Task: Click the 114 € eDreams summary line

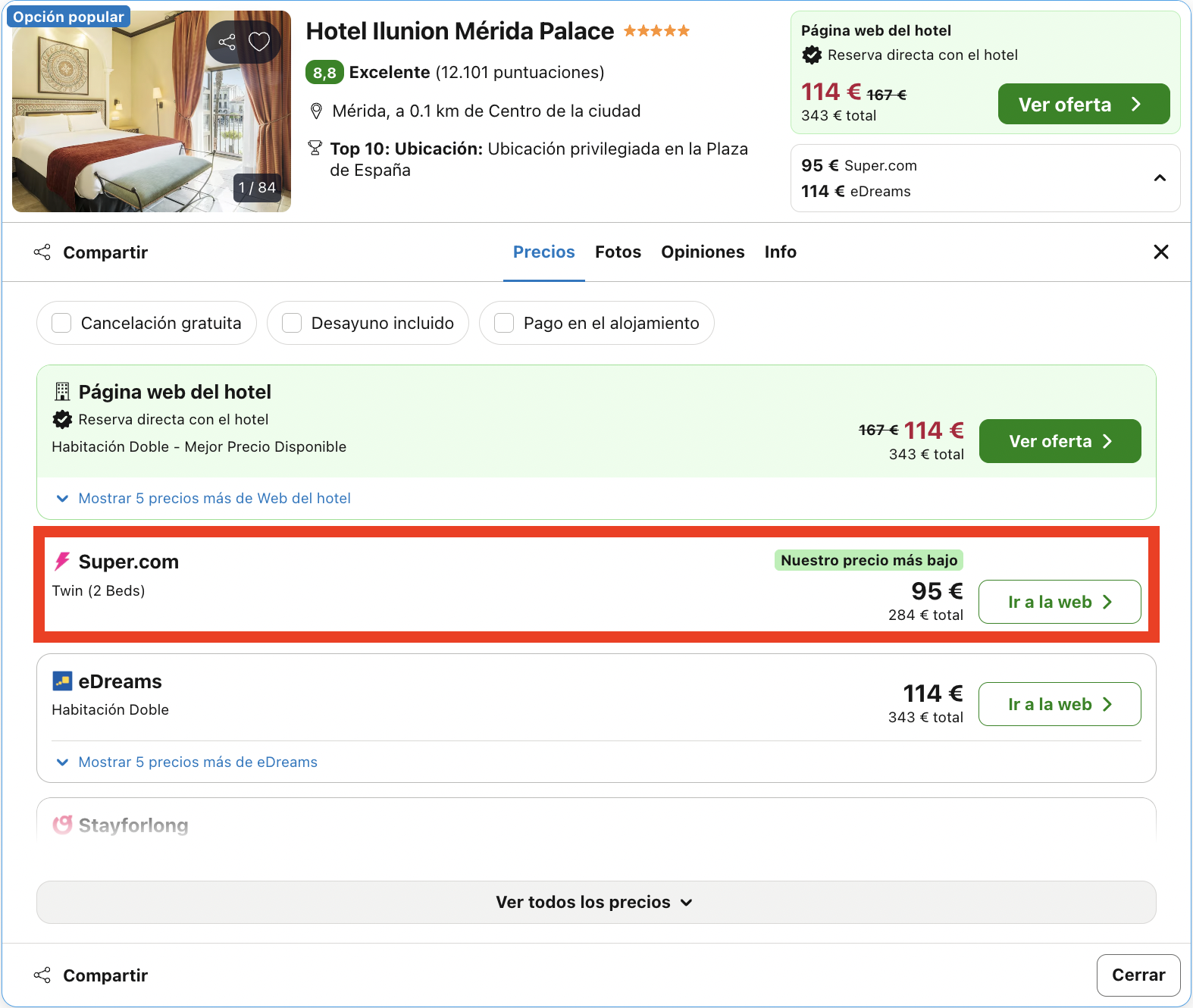Action: (856, 191)
